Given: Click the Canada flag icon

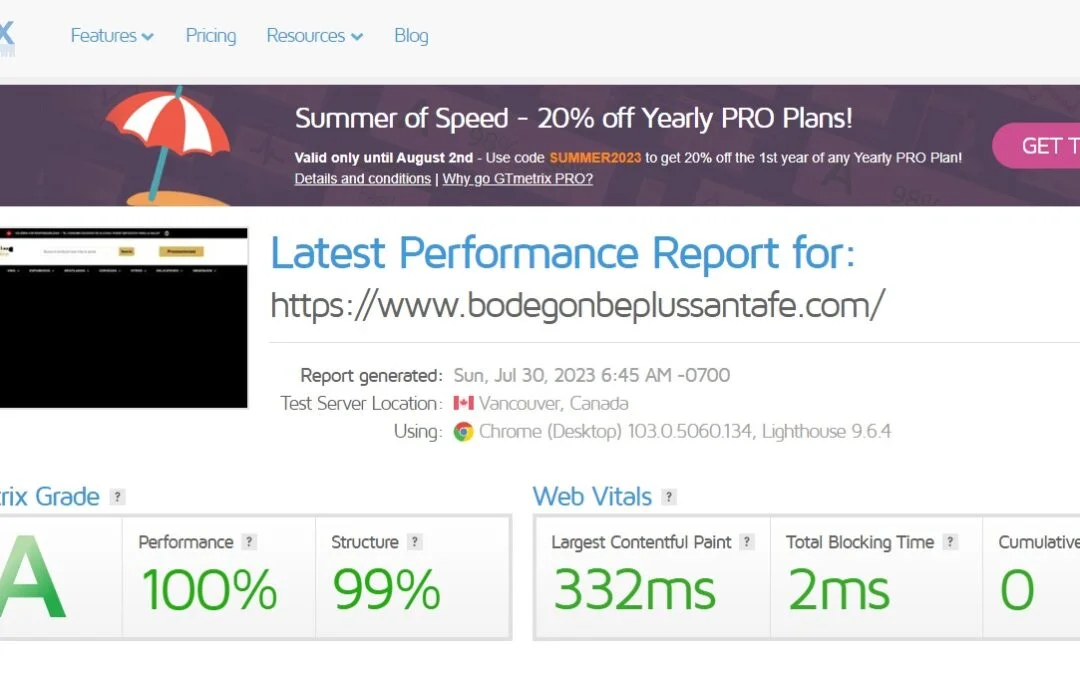Looking at the screenshot, I should 463,404.
